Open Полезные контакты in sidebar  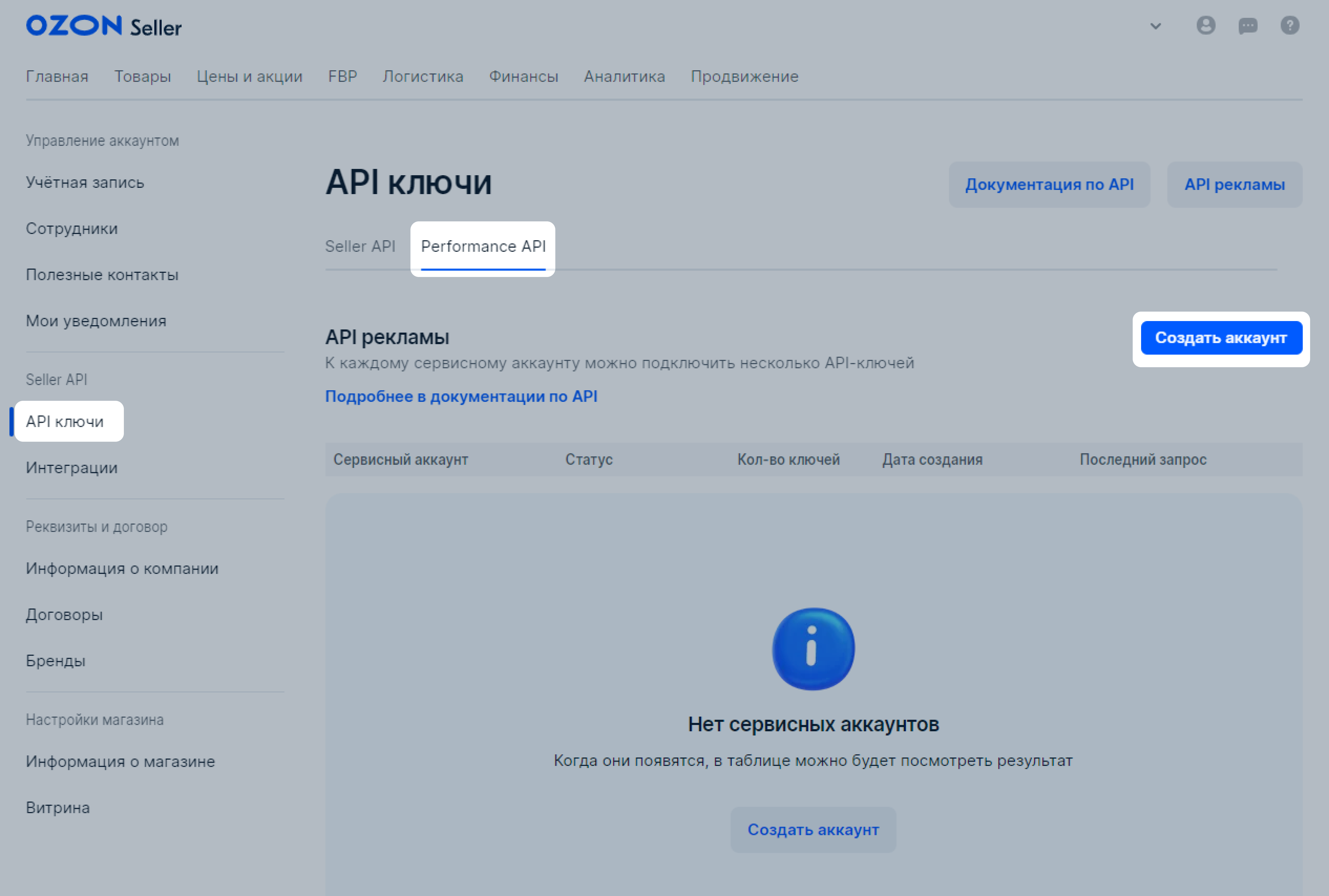(102, 275)
